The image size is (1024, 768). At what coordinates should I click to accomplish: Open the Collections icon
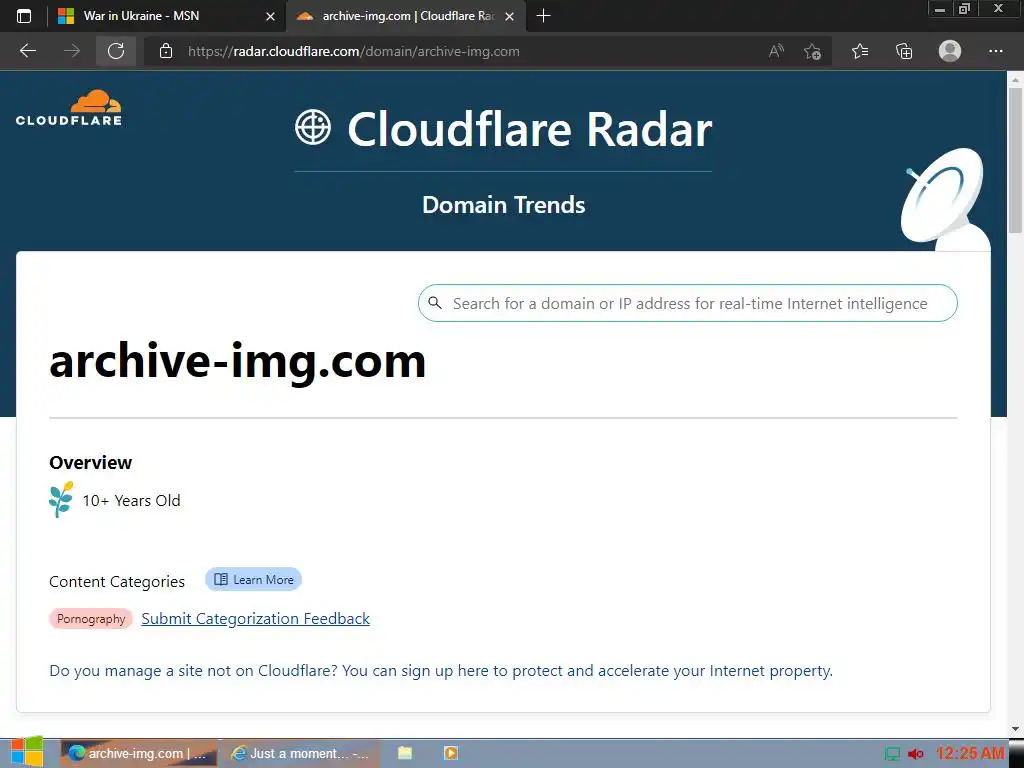click(x=904, y=51)
